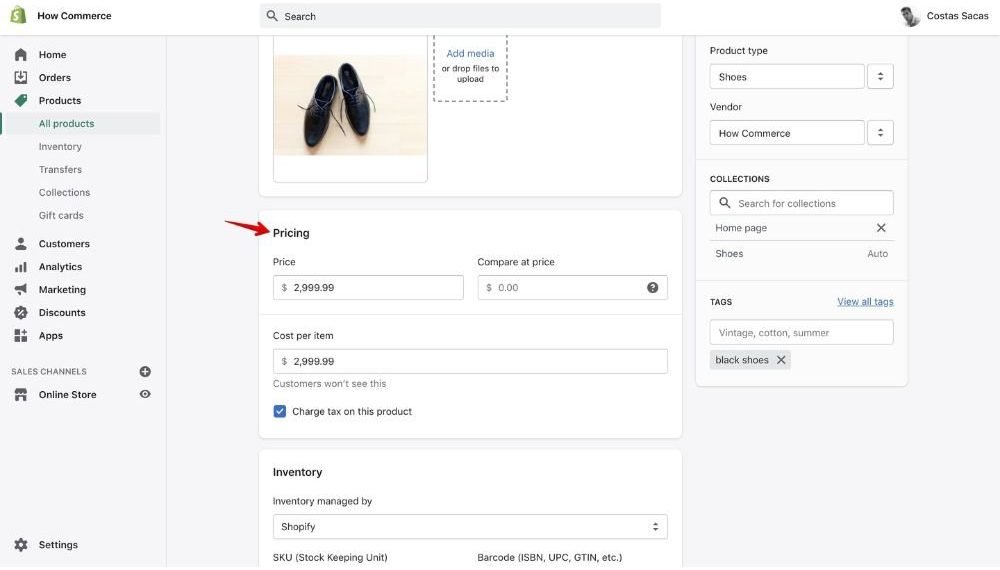Click the Compare at price field

[572, 288]
